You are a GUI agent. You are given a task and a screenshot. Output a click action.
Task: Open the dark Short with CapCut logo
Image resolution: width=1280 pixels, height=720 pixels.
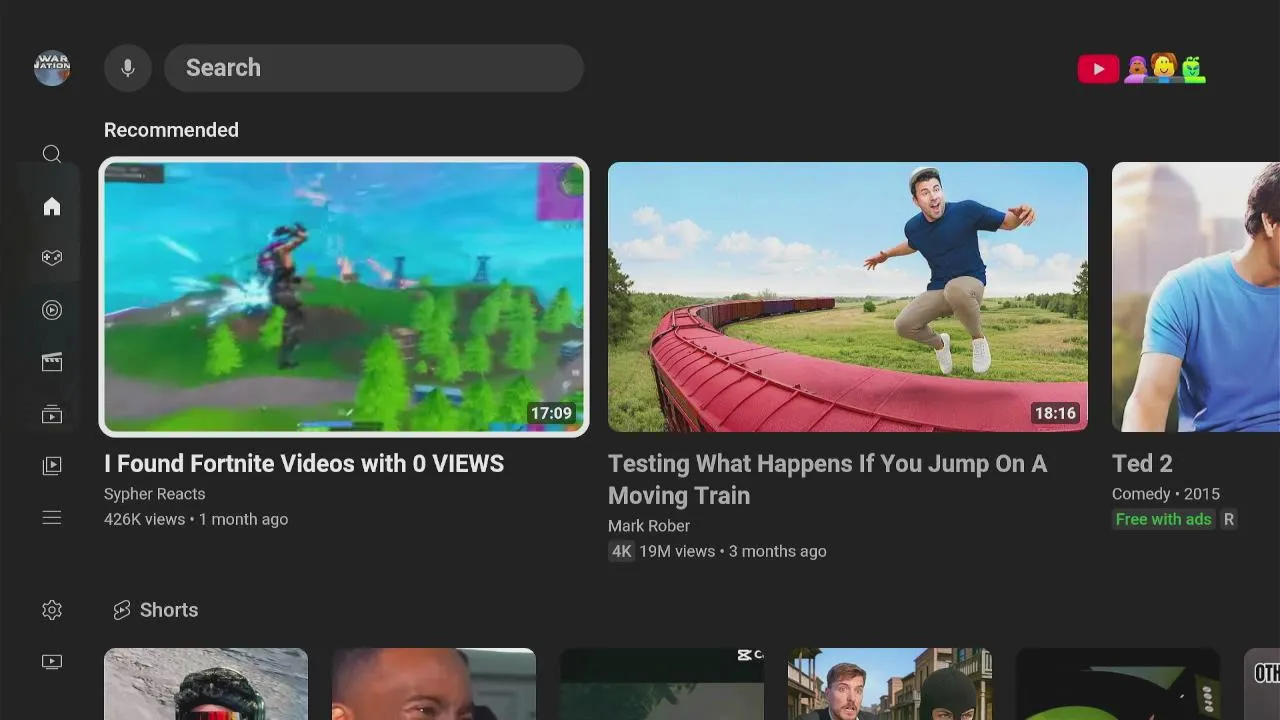pos(662,684)
